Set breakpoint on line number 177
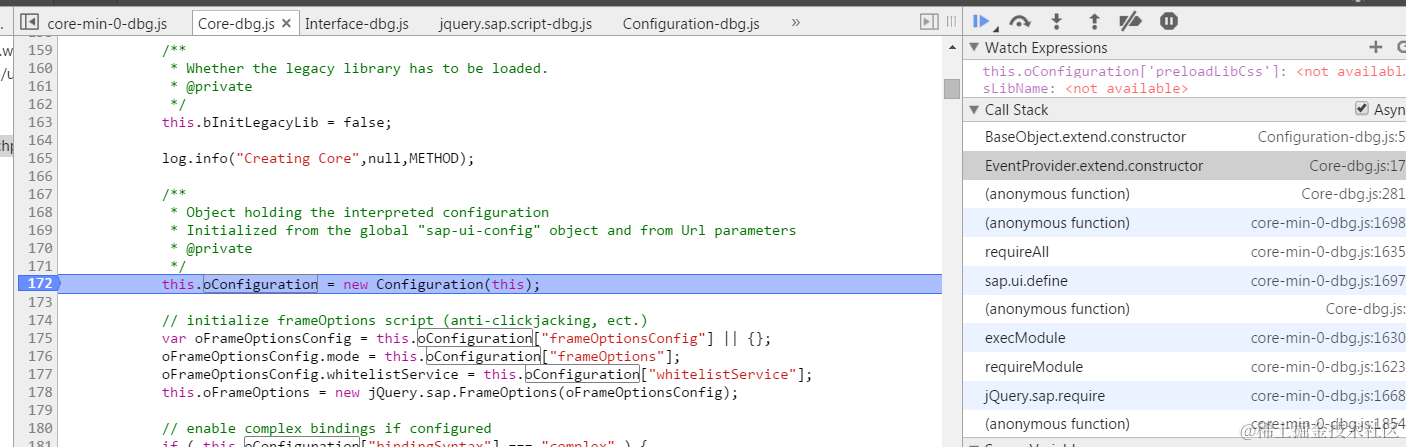The image size is (1406, 447). coord(39,374)
